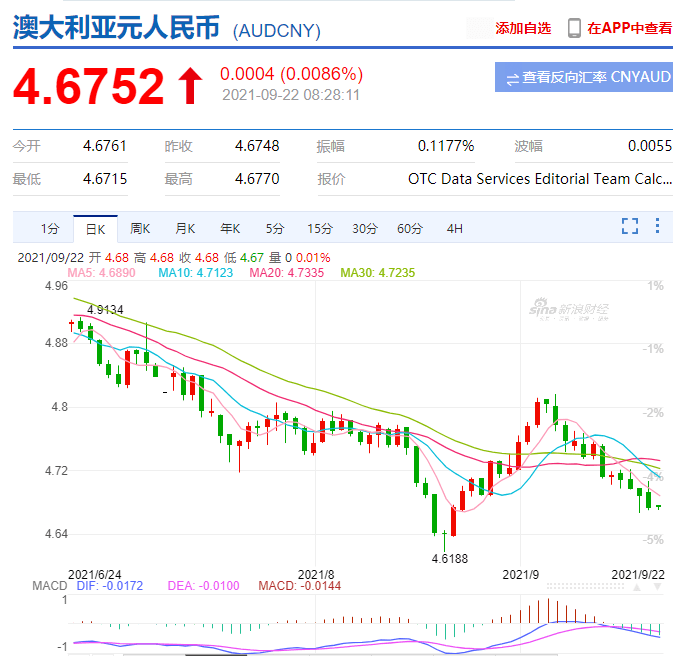The width and height of the screenshot is (675, 656).
Task: Click the DEA: -0.0100 indicator label
Action: [203, 586]
